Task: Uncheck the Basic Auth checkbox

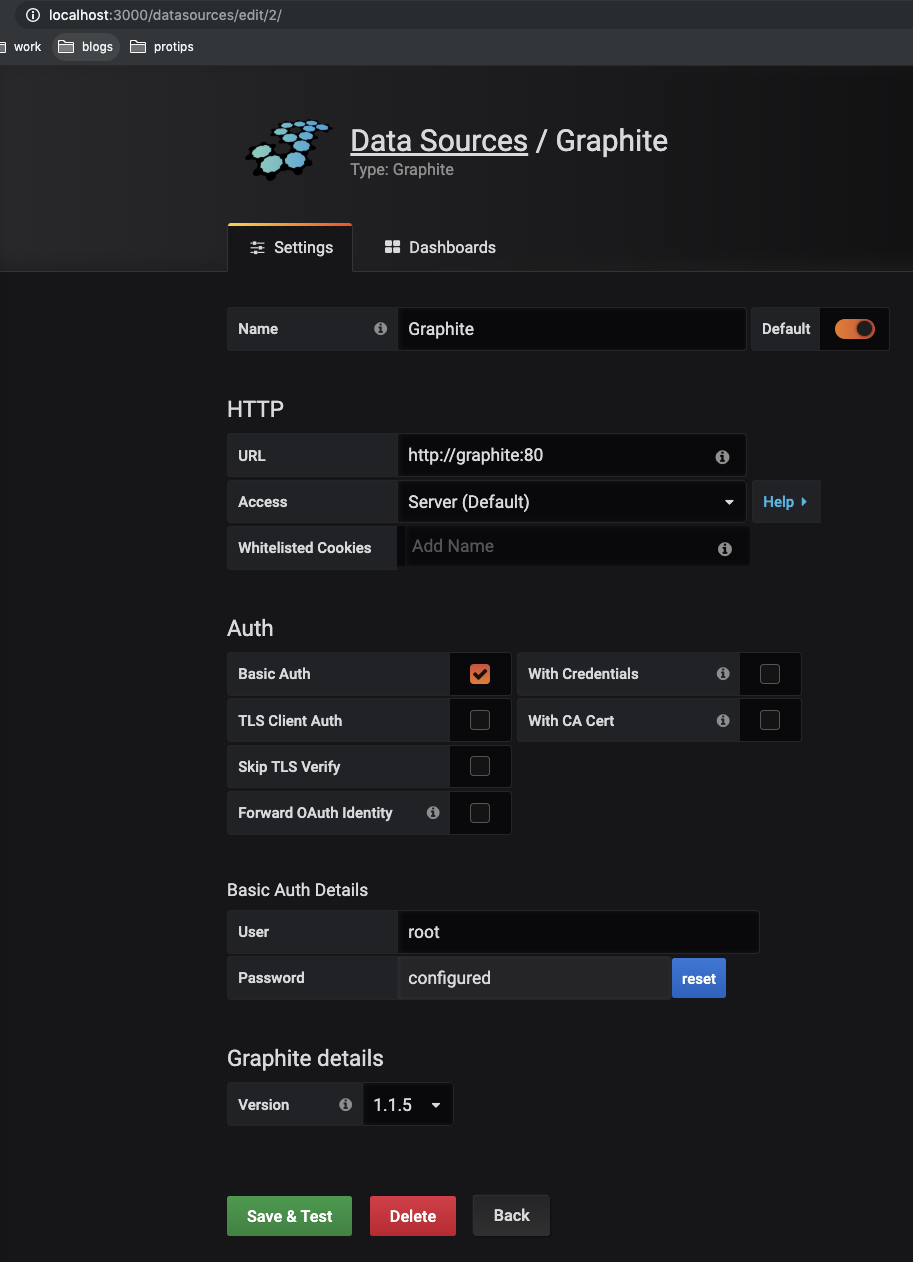Action: (480, 674)
